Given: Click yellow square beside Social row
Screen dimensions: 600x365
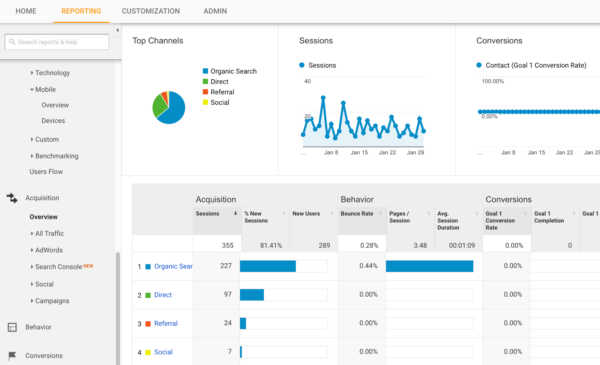Looking at the screenshot, I should (148, 352).
